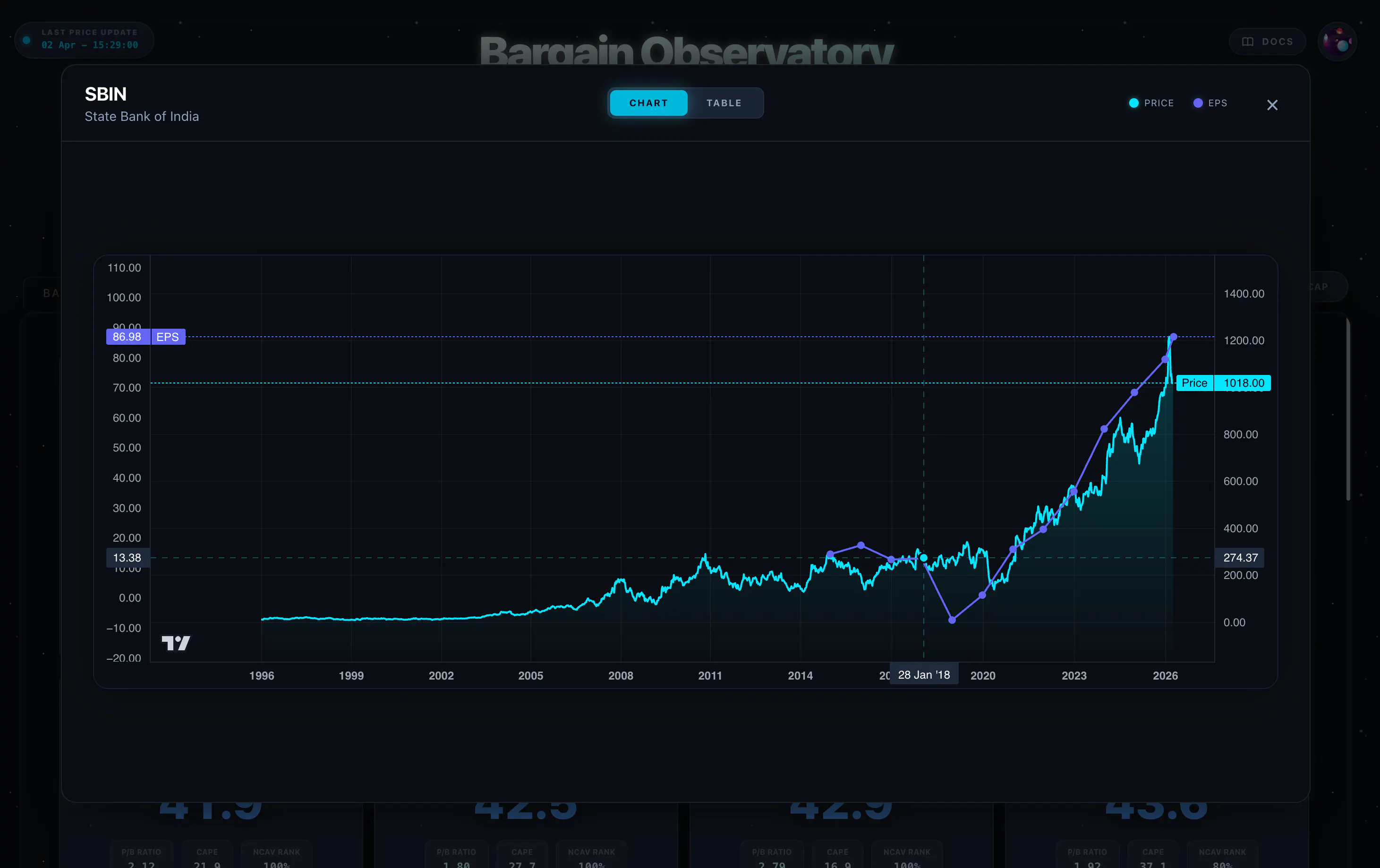Image resolution: width=1380 pixels, height=868 pixels.
Task: Click the 2005 time axis label
Action: coord(530,675)
